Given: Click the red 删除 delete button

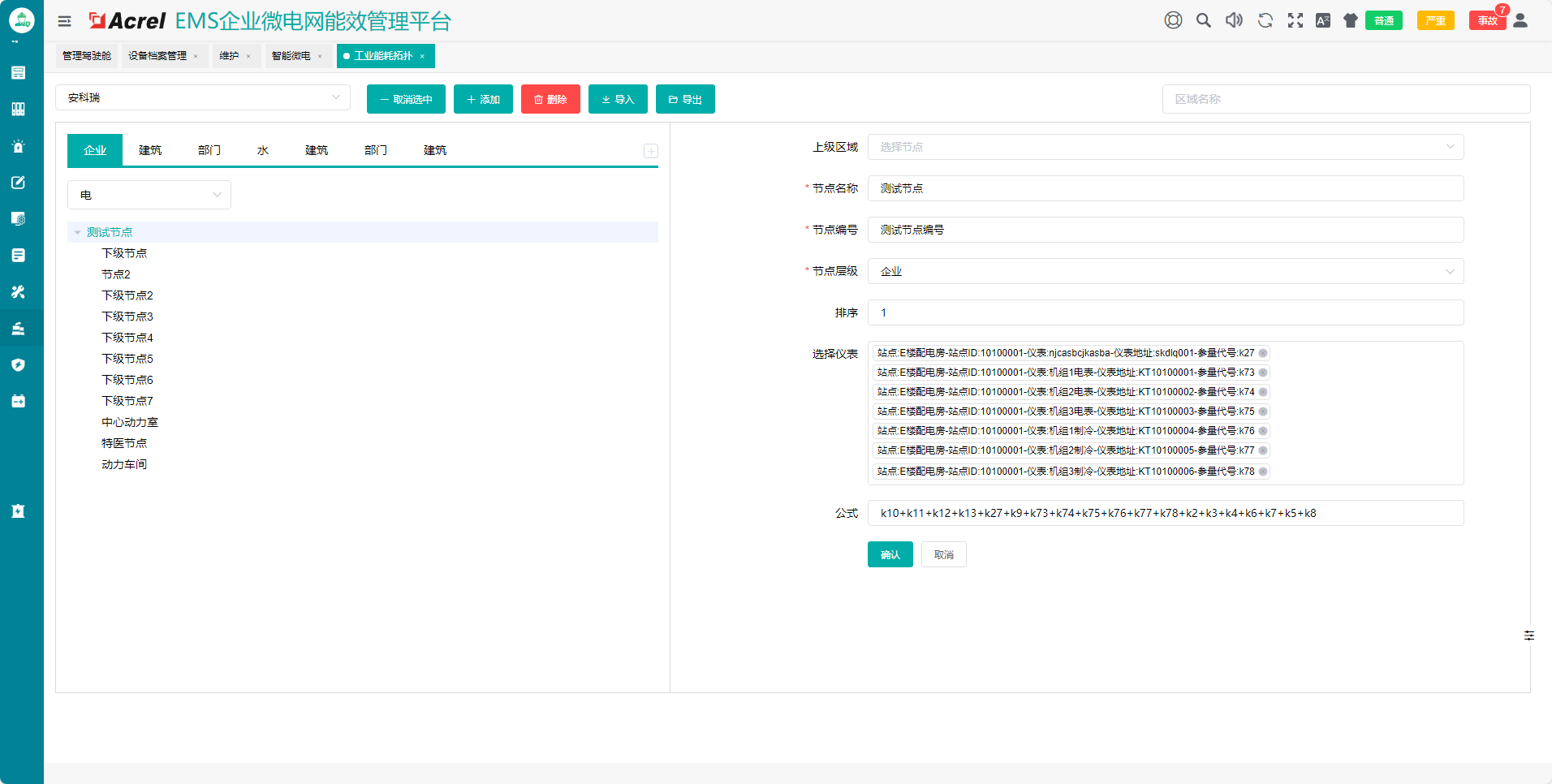Looking at the screenshot, I should pos(550,99).
